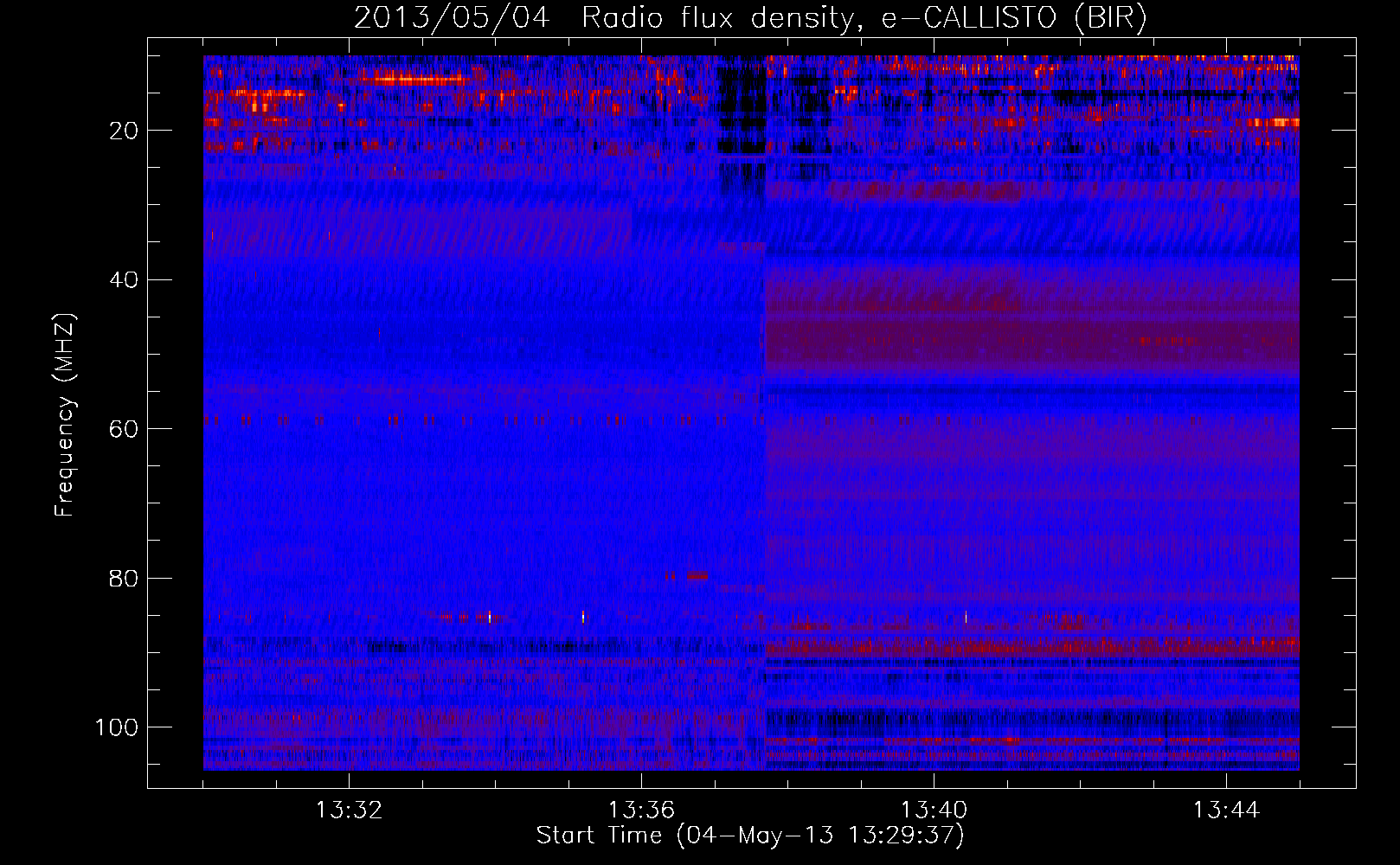The width and height of the screenshot is (1400, 865).
Task: Click the 100 frequency tick label
Action: click(117, 727)
